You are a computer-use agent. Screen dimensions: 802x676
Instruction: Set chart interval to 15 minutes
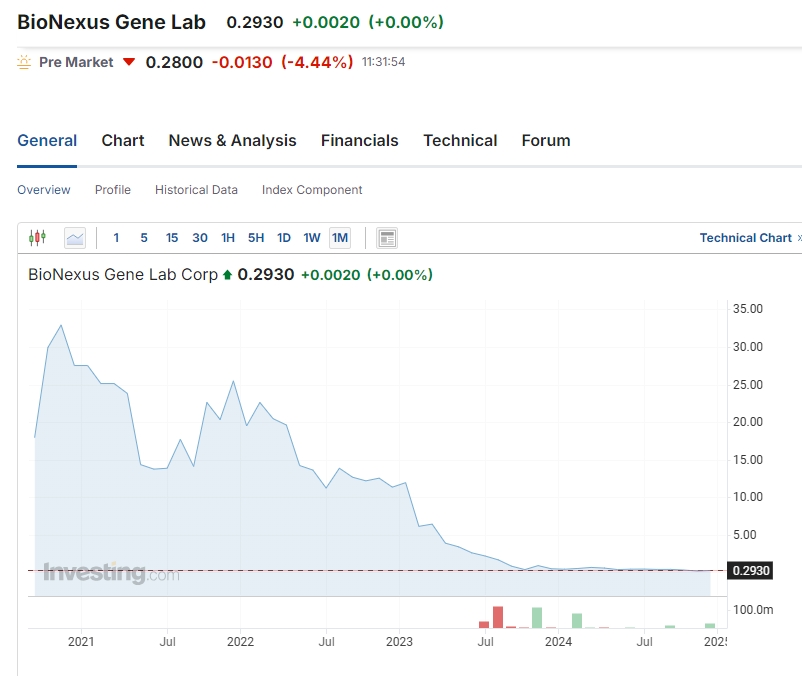click(172, 238)
